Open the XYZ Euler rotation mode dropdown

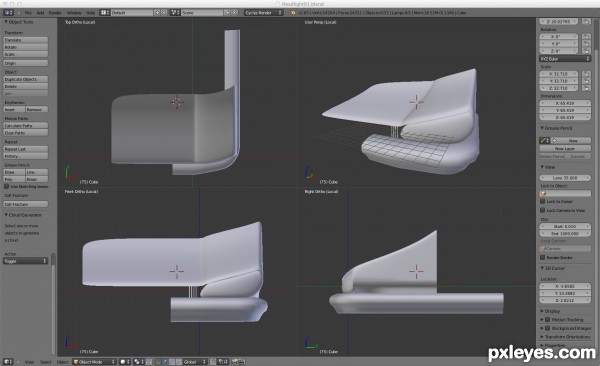(x=565, y=59)
